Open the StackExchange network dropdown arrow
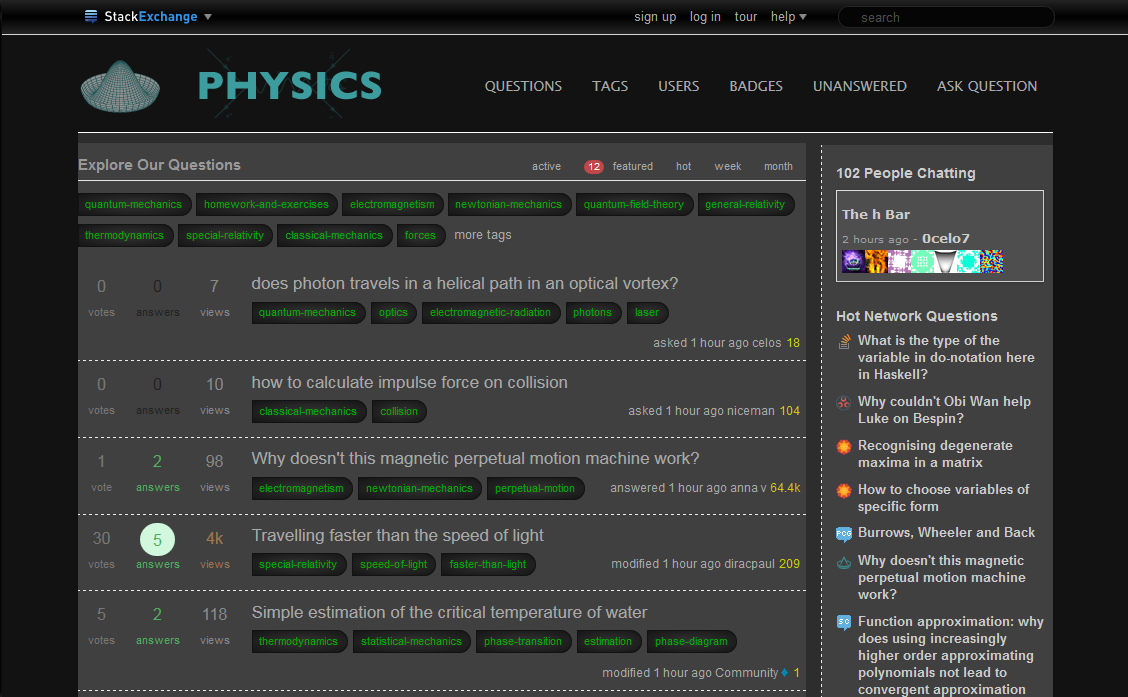 tap(208, 17)
